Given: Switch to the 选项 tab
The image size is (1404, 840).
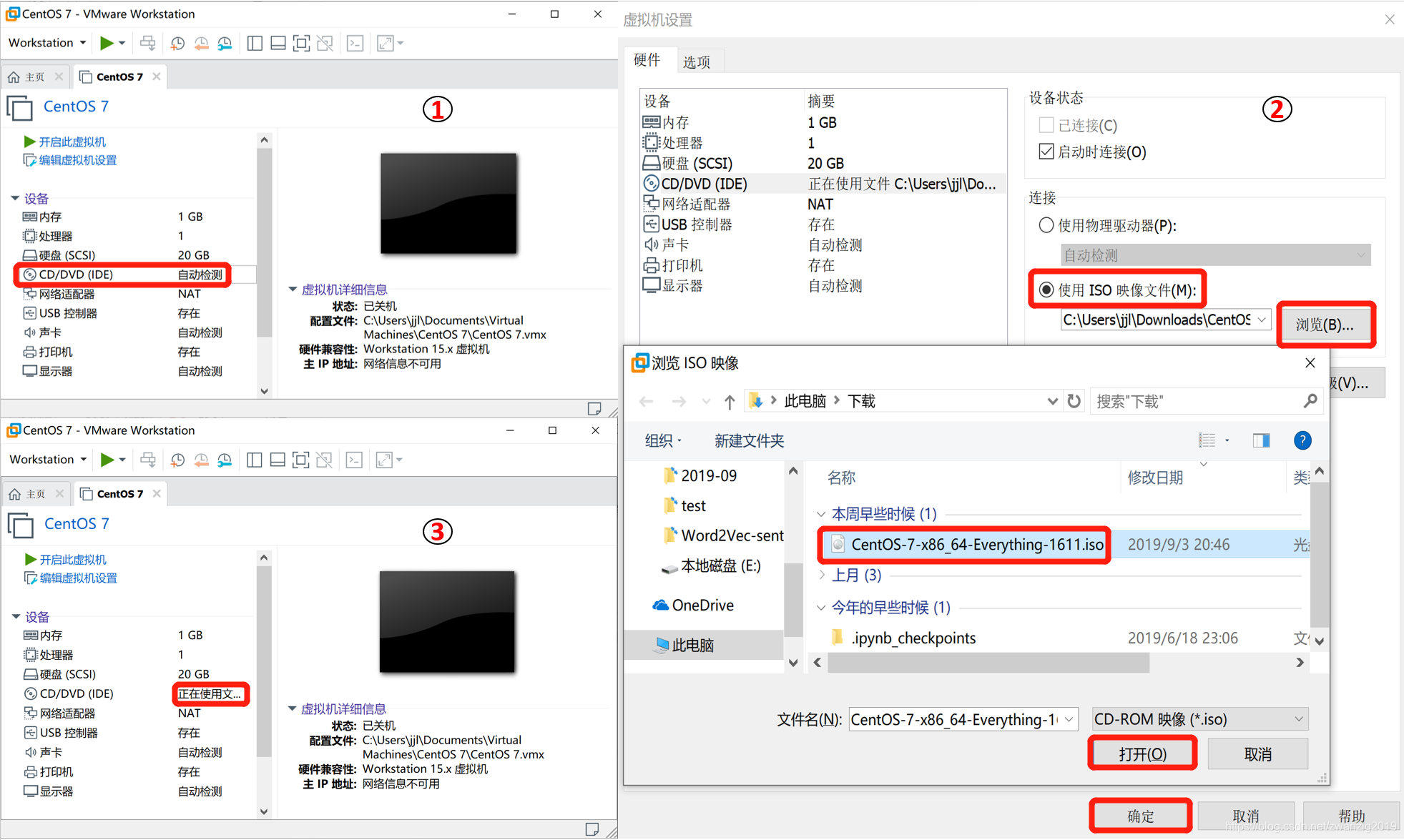Looking at the screenshot, I should click(x=696, y=62).
